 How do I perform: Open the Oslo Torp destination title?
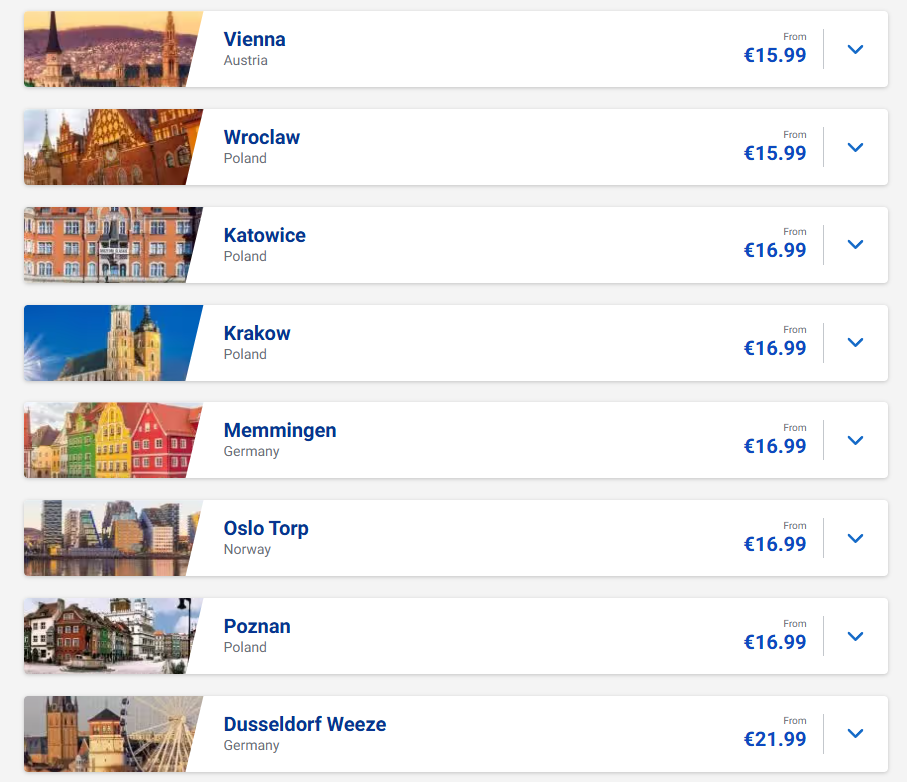pos(266,529)
